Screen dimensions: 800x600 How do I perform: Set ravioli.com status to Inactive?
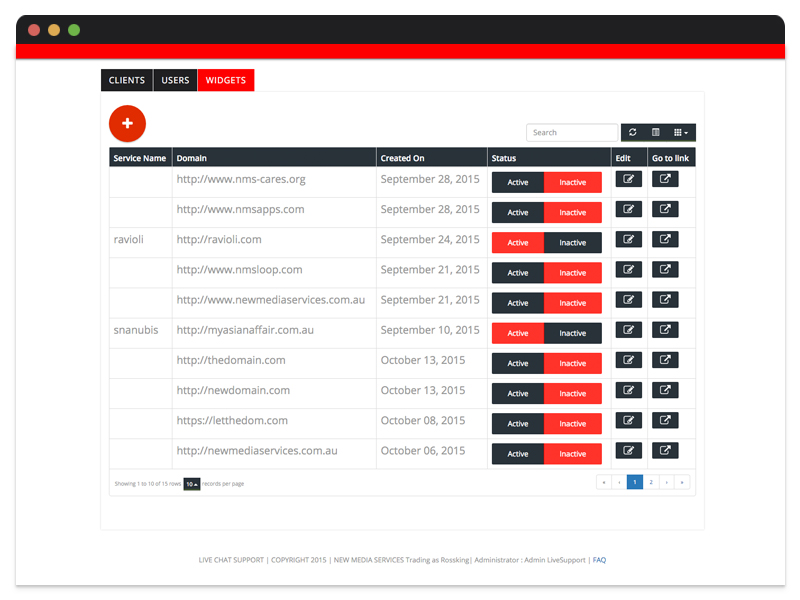tap(573, 243)
